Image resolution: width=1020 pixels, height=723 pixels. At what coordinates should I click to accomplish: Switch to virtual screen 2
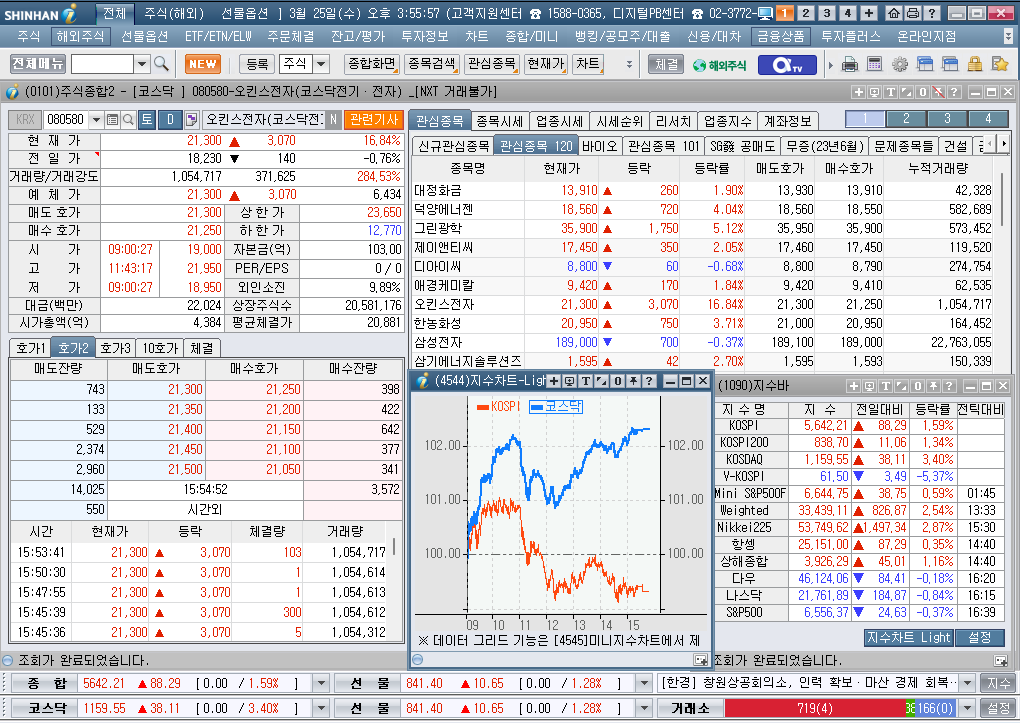[x=805, y=12]
